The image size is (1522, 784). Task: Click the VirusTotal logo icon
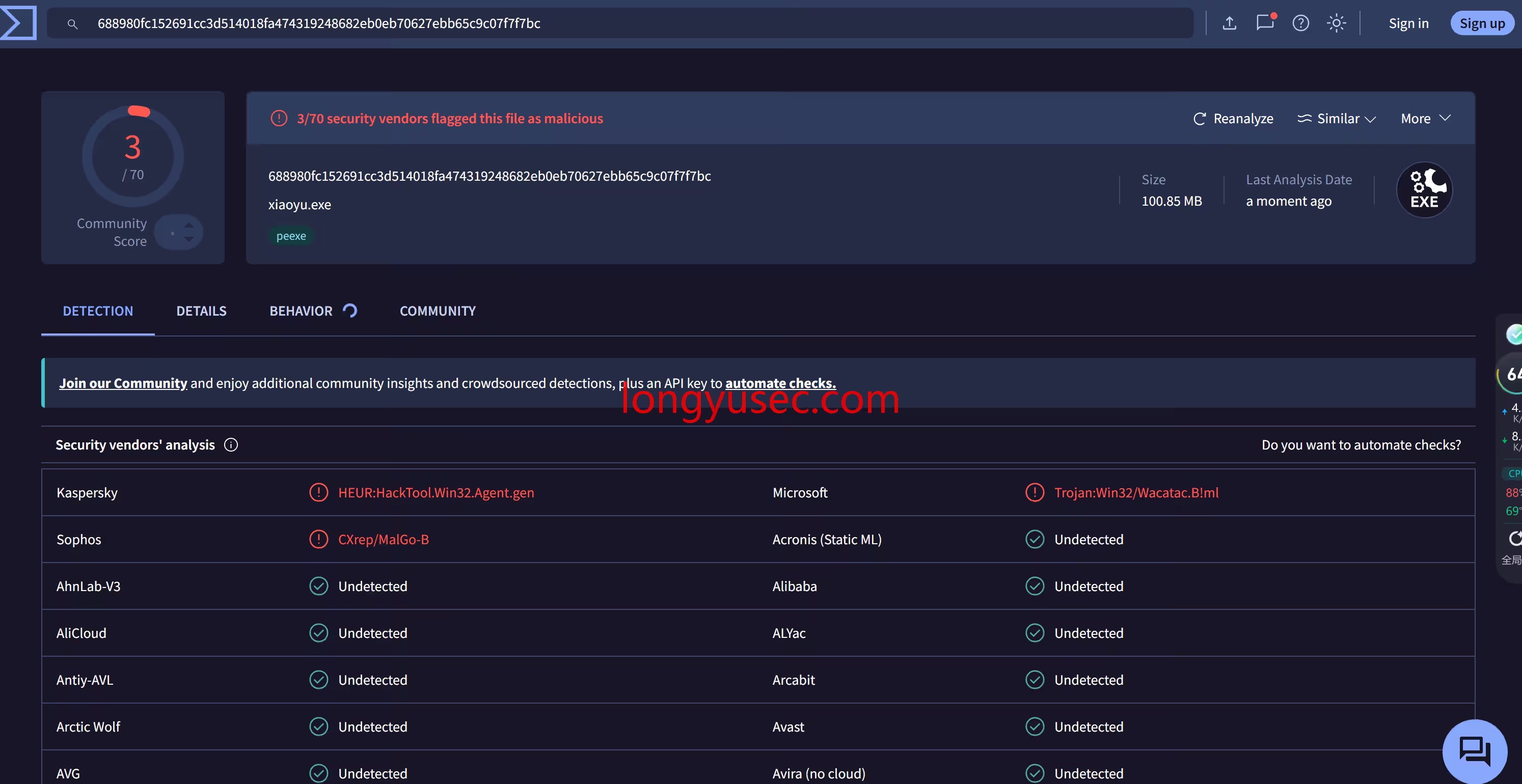point(18,23)
